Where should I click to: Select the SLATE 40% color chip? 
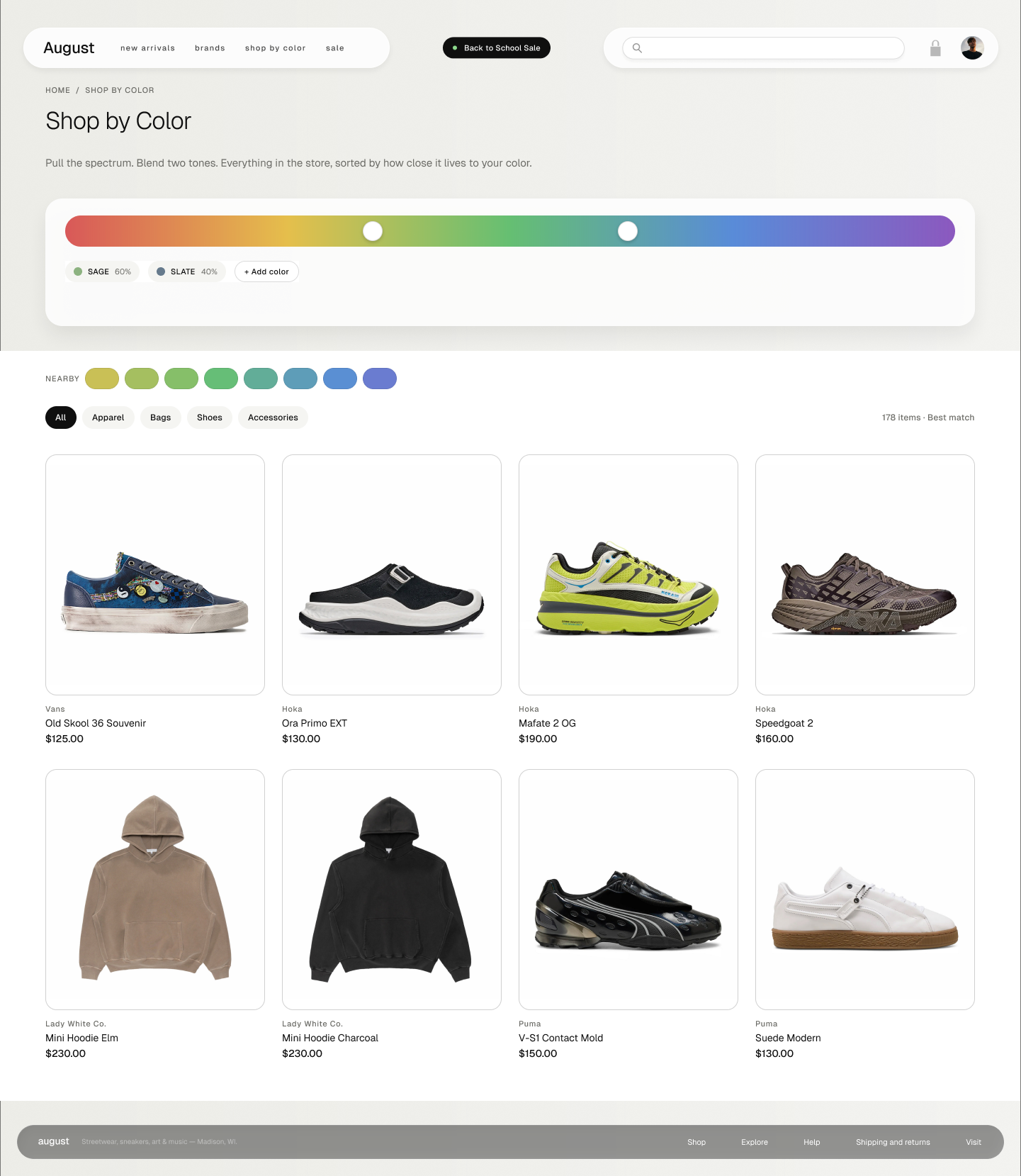(x=187, y=271)
